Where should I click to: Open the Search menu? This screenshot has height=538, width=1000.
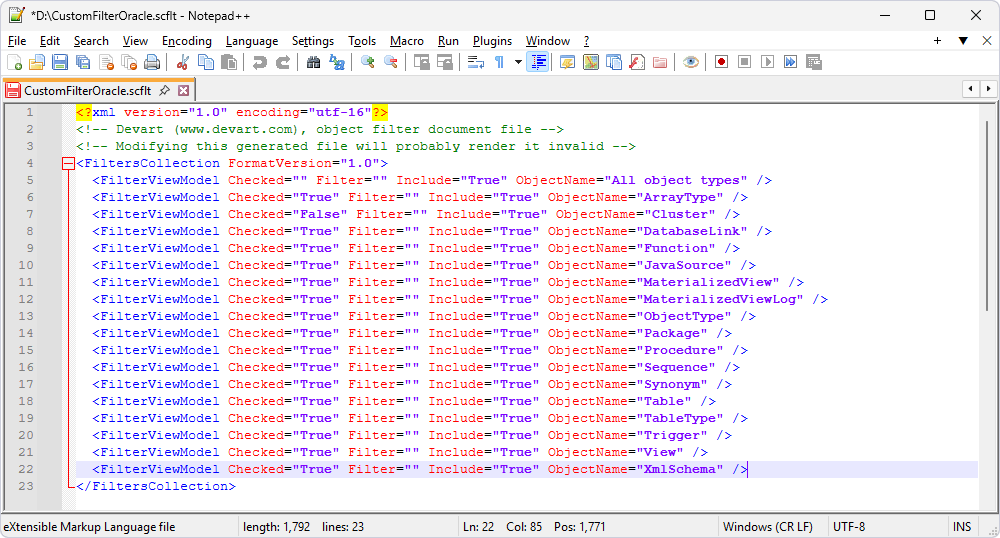click(x=91, y=41)
